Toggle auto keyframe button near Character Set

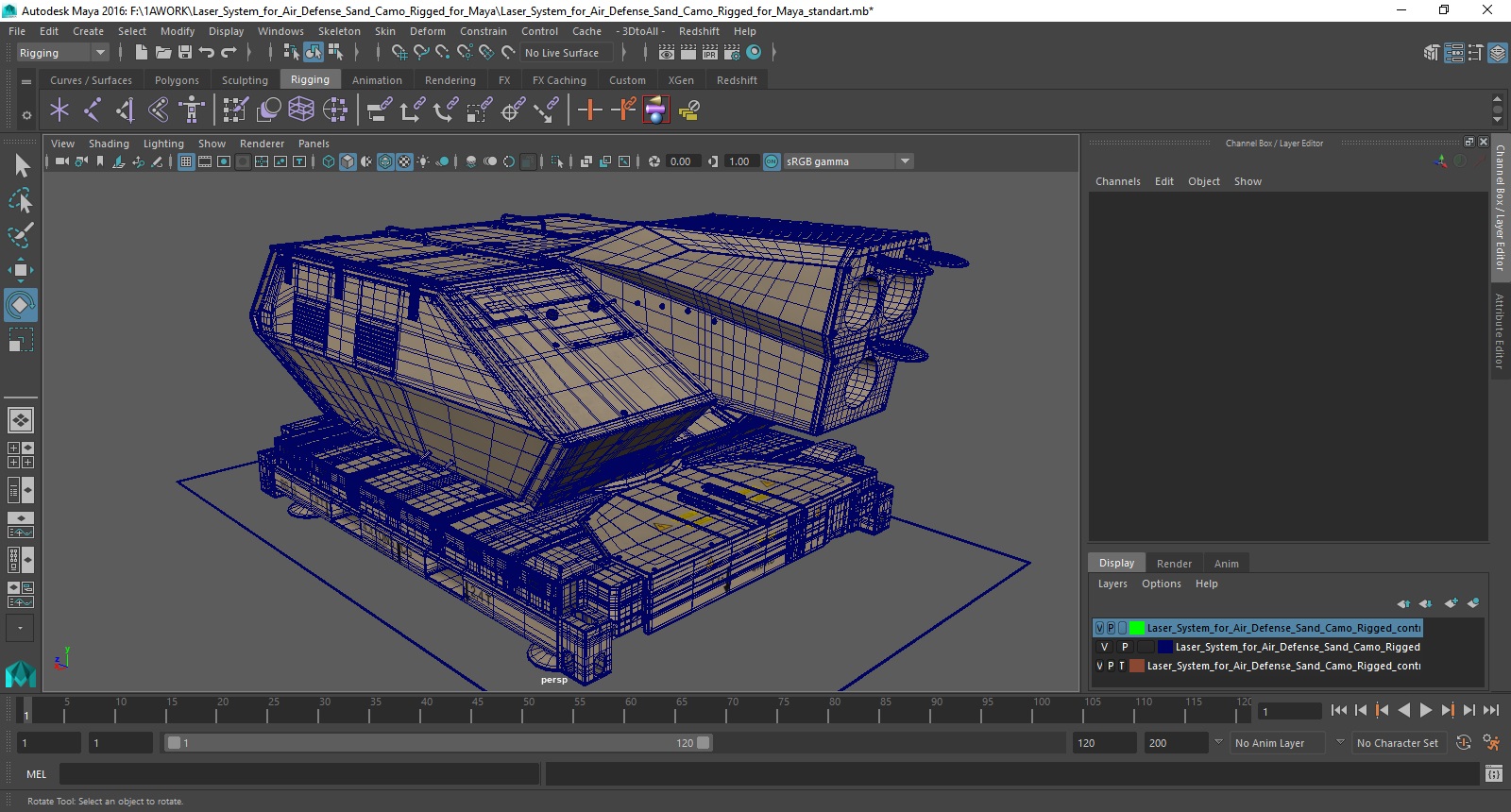click(x=1464, y=743)
